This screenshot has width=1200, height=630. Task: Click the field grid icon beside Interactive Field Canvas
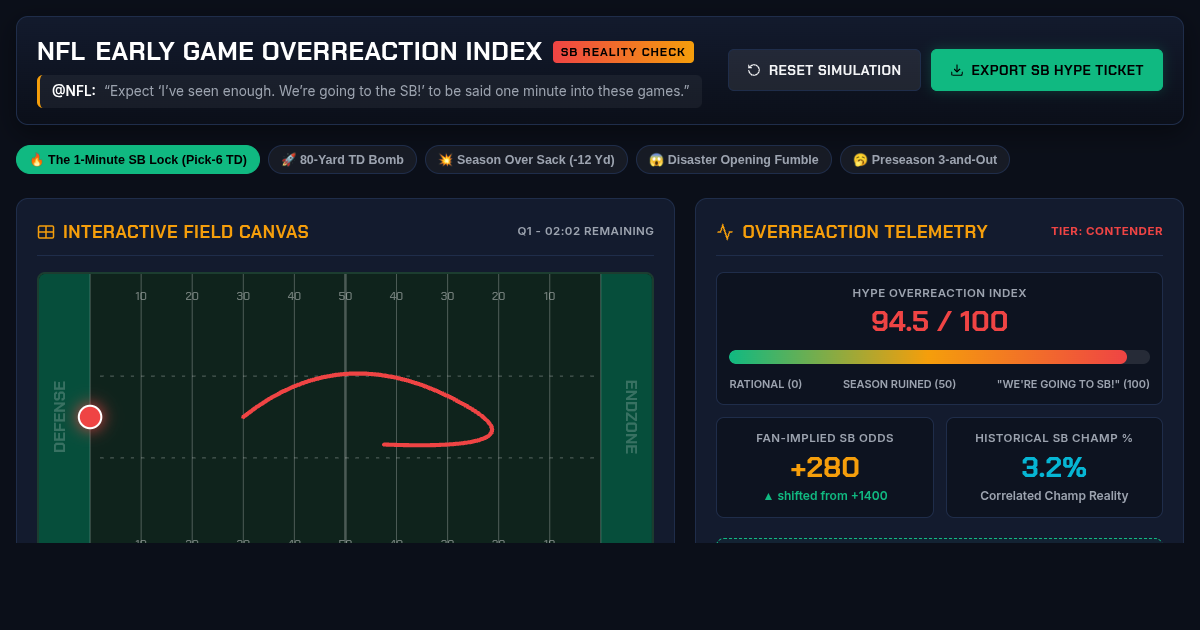[46, 232]
